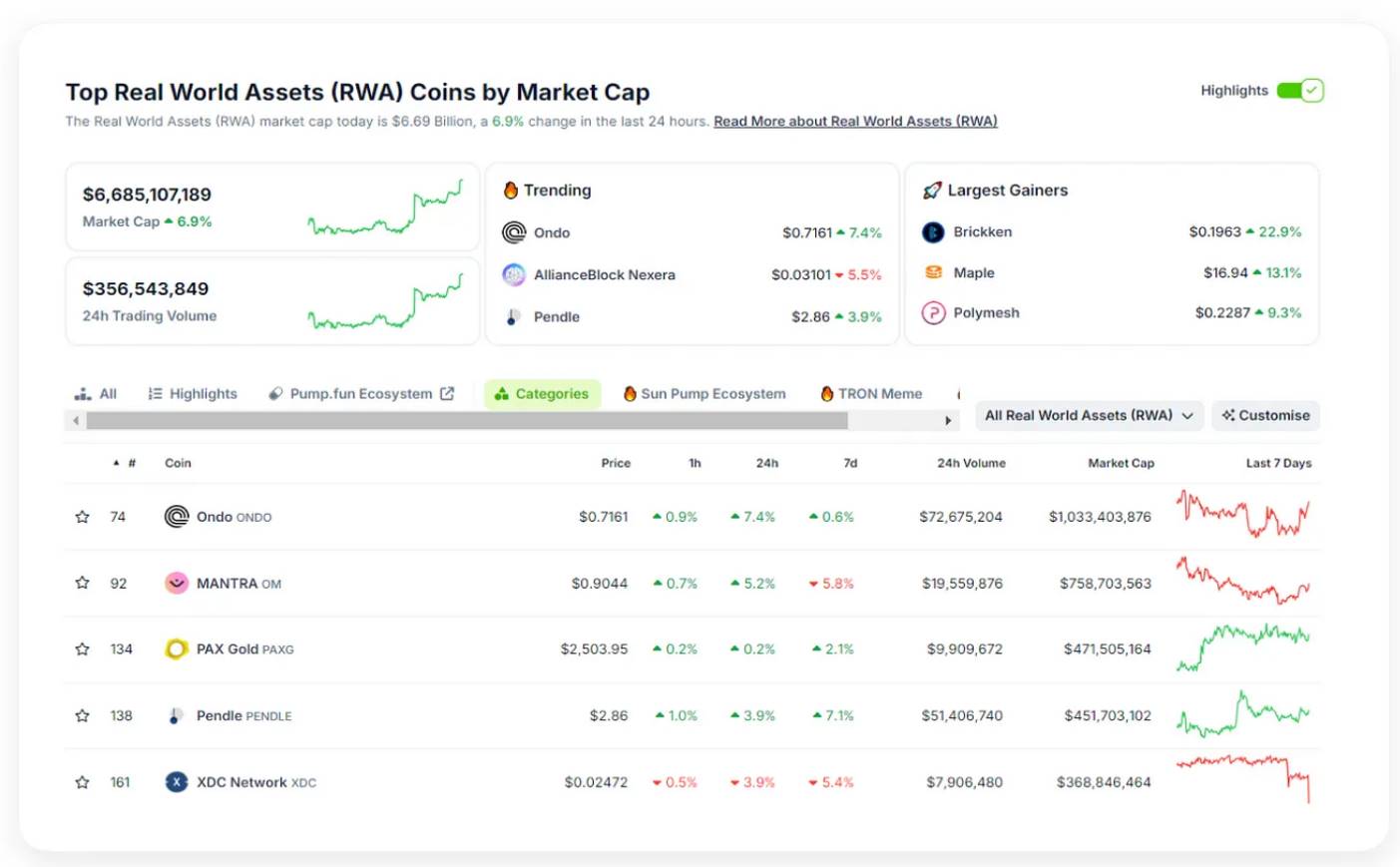Click the AllianceBlock Nexera logo in Trending

click(514, 275)
